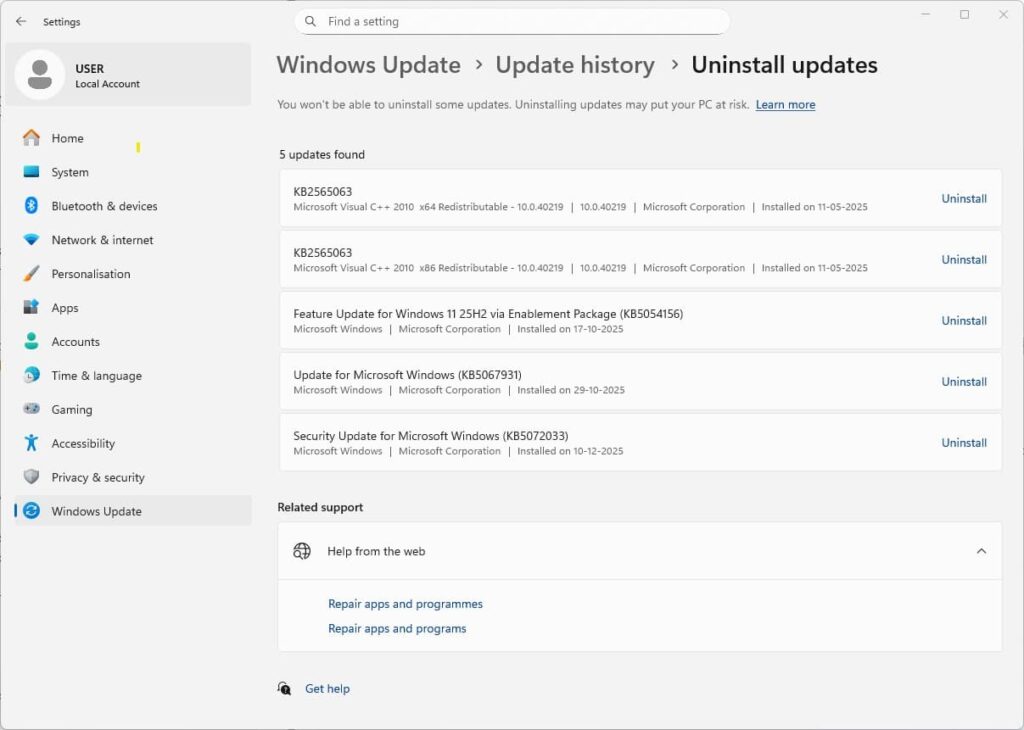Click the Related support heading
Image resolution: width=1024 pixels, height=730 pixels.
pyautogui.click(x=320, y=507)
